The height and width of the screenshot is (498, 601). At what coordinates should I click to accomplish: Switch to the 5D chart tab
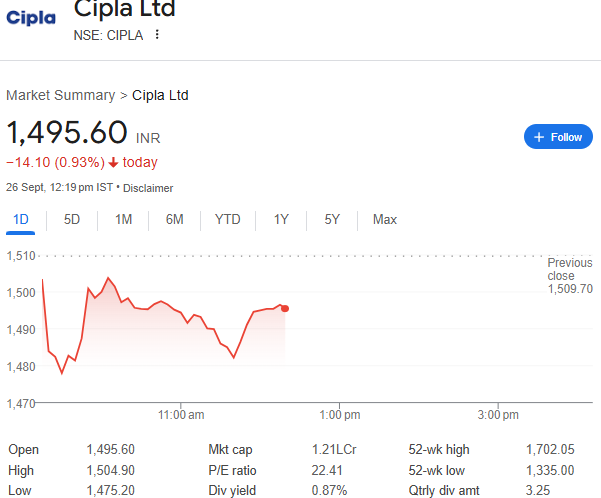72,219
